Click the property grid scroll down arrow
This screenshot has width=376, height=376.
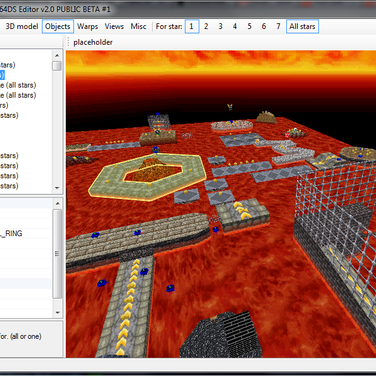pos(57,312)
